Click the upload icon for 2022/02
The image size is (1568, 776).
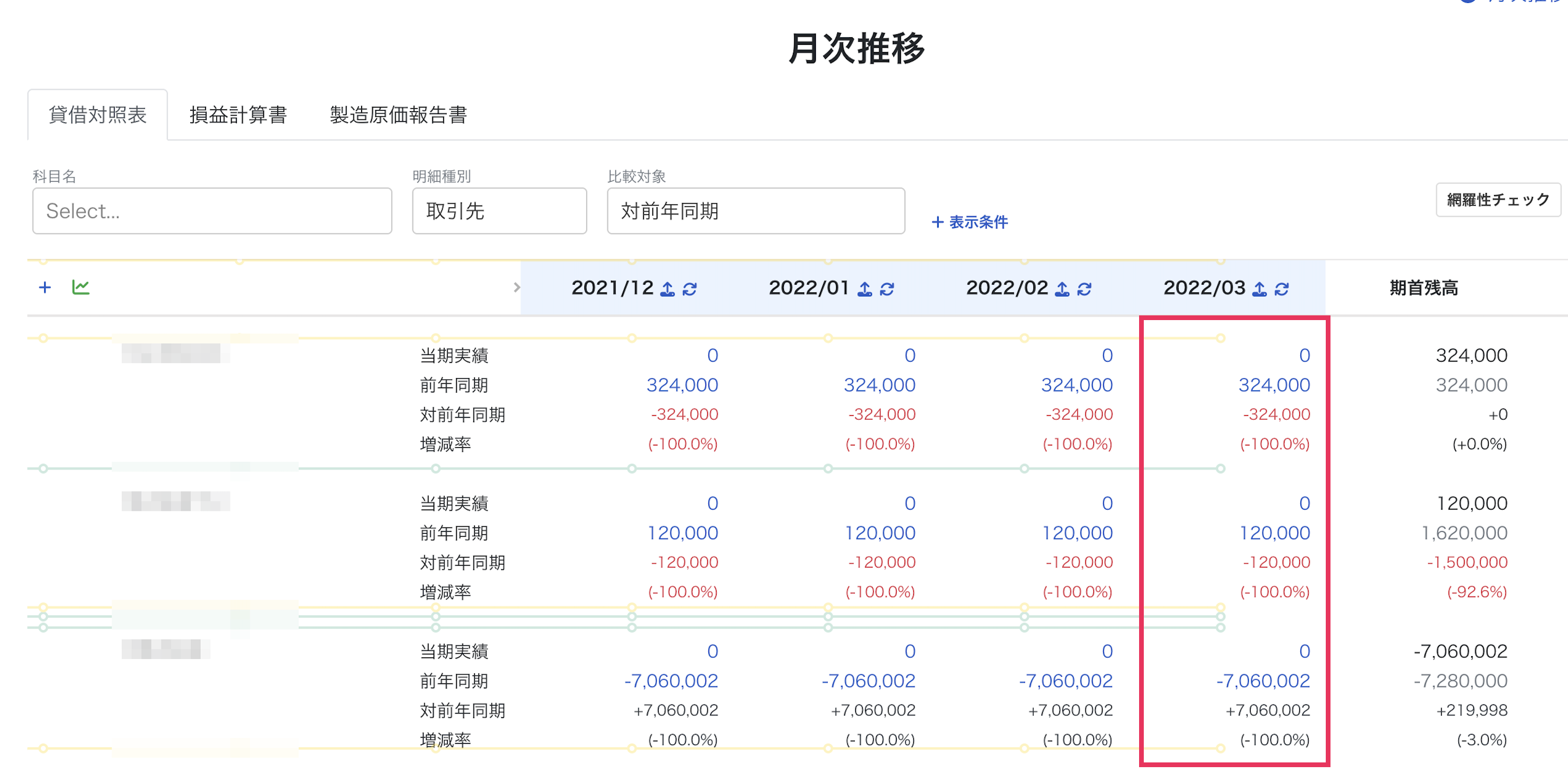point(1062,288)
